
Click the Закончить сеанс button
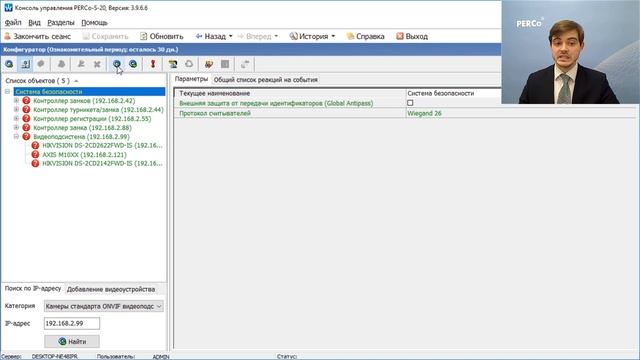(38, 36)
